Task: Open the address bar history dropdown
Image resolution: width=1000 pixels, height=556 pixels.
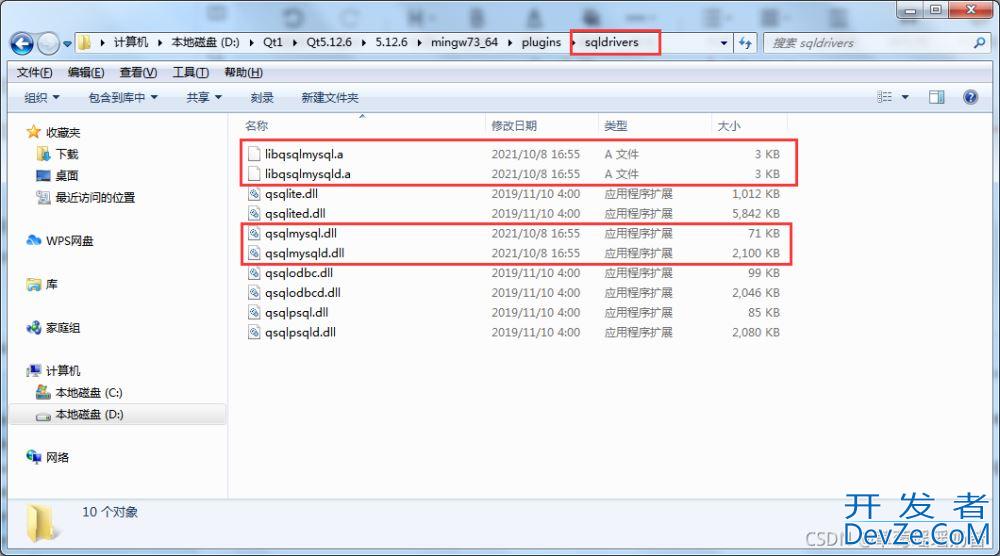Action: (x=724, y=43)
